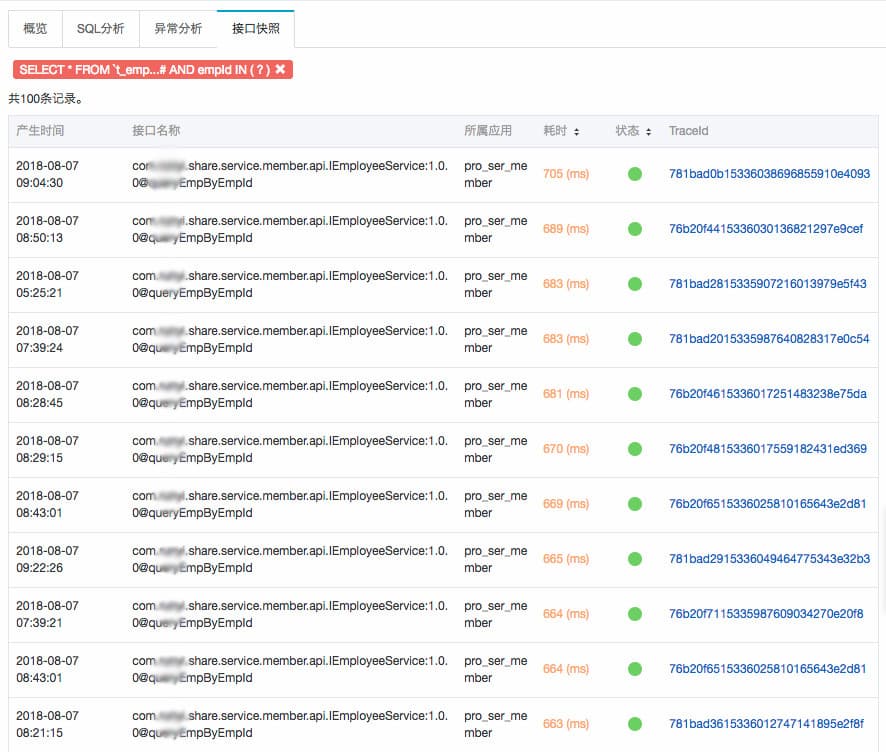Open trace link ending in 4270e20f8
The image size is (886, 752).
point(766,614)
